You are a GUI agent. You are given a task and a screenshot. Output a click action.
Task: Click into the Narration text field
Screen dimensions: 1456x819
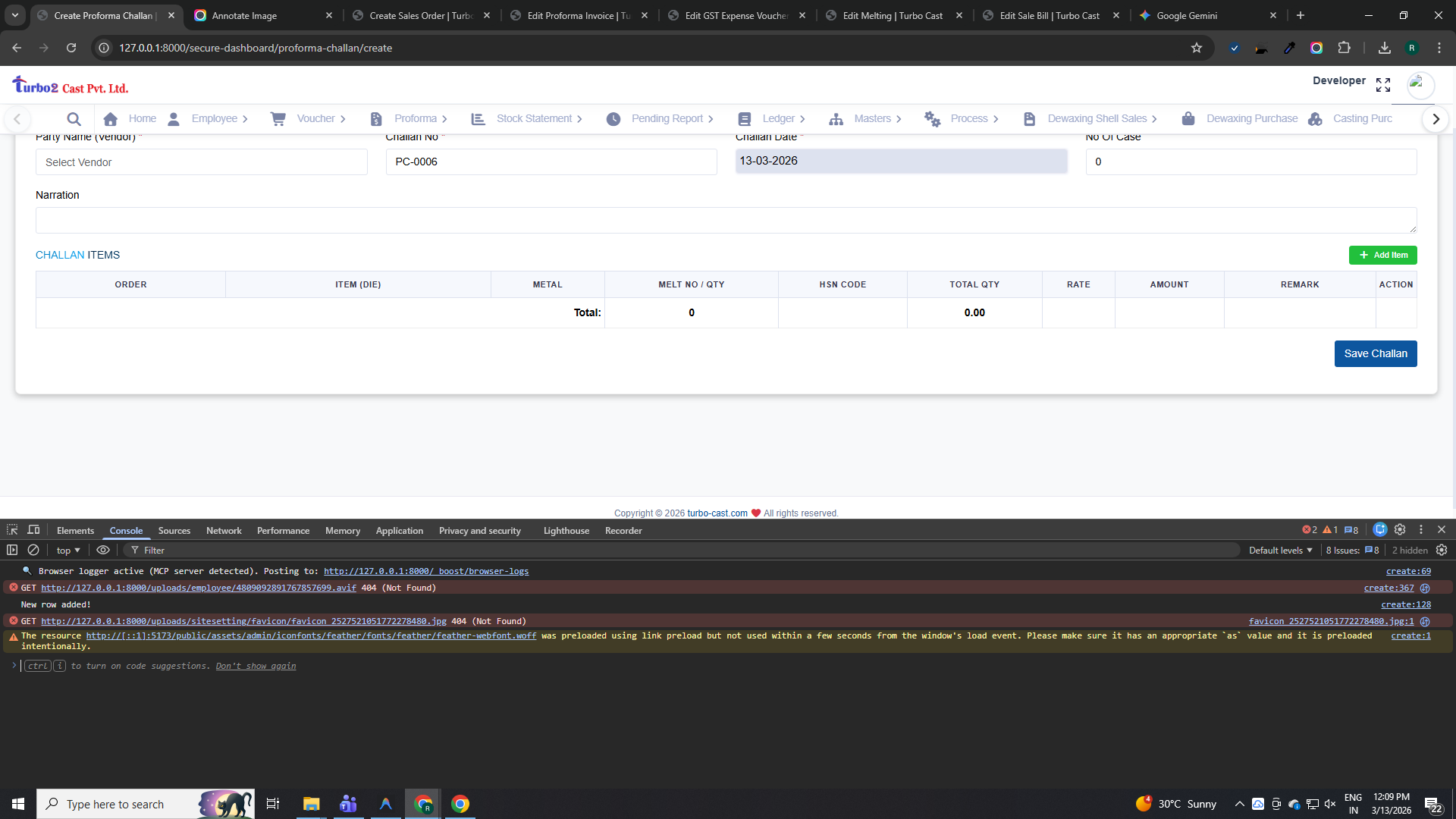tap(725, 221)
